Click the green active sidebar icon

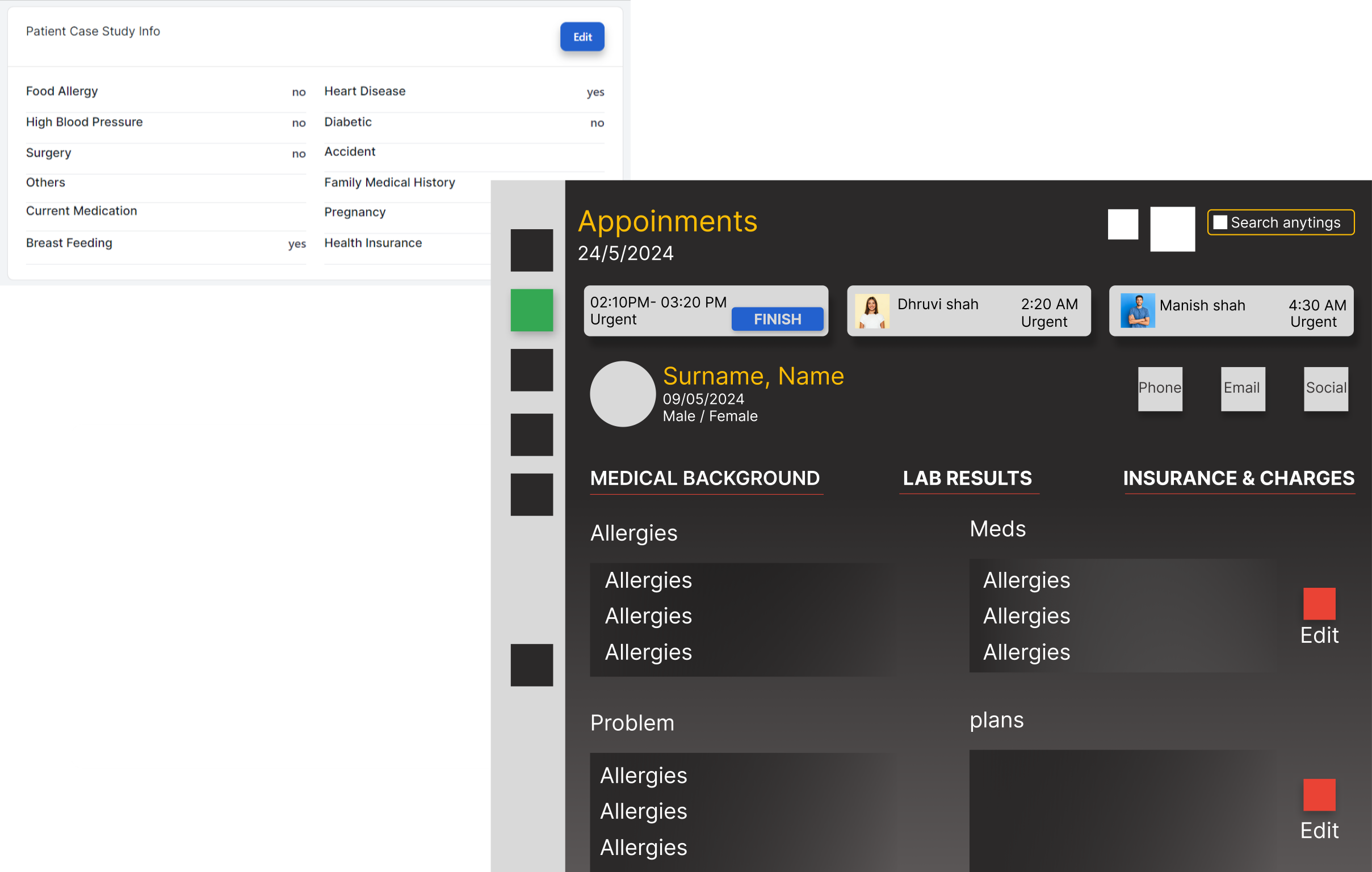click(531, 310)
